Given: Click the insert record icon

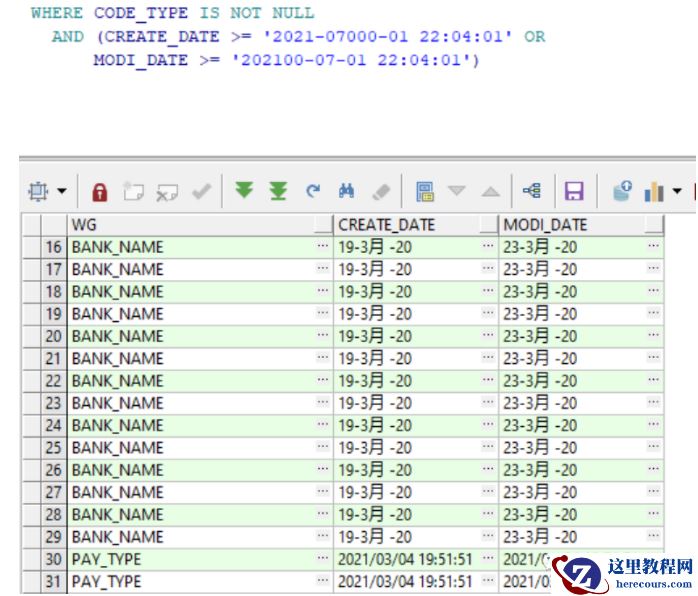Looking at the screenshot, I should coord(133,191).
